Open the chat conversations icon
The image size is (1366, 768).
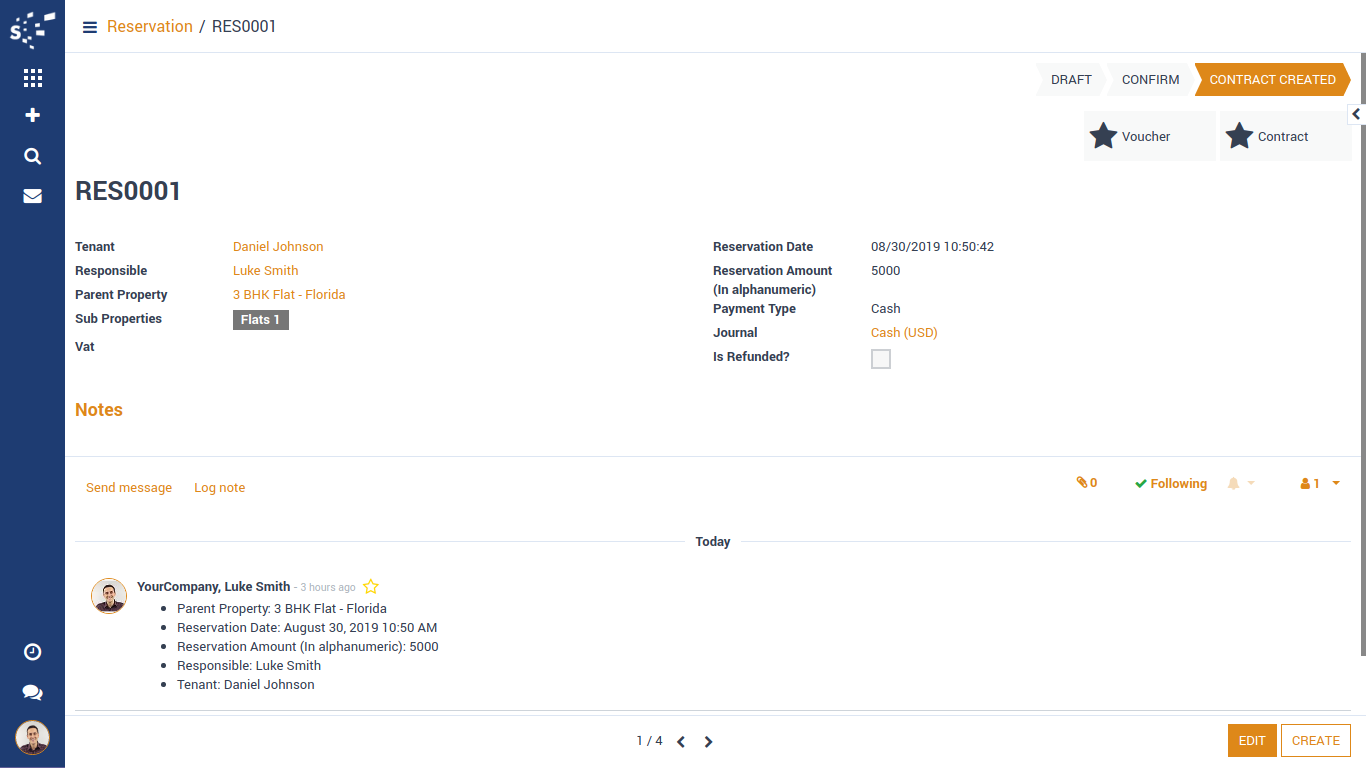[32, 692]
